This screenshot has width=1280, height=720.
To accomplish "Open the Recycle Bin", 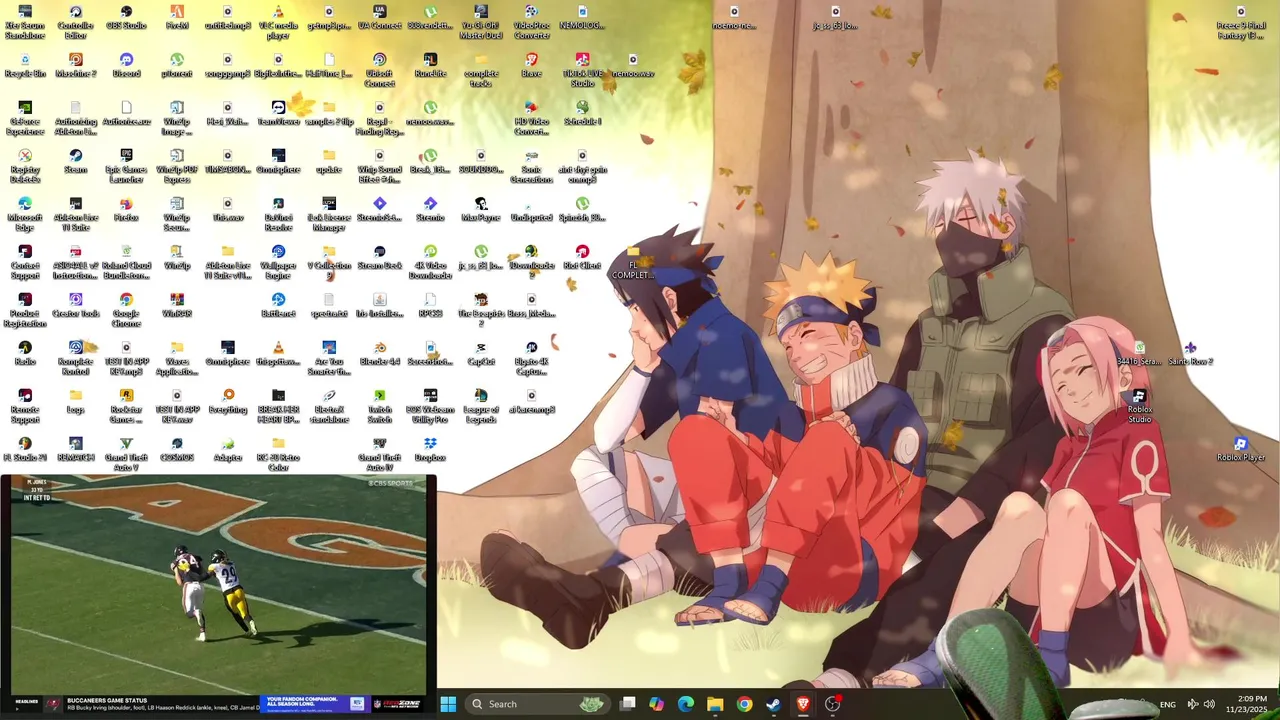I will click(x=25, y=66).
